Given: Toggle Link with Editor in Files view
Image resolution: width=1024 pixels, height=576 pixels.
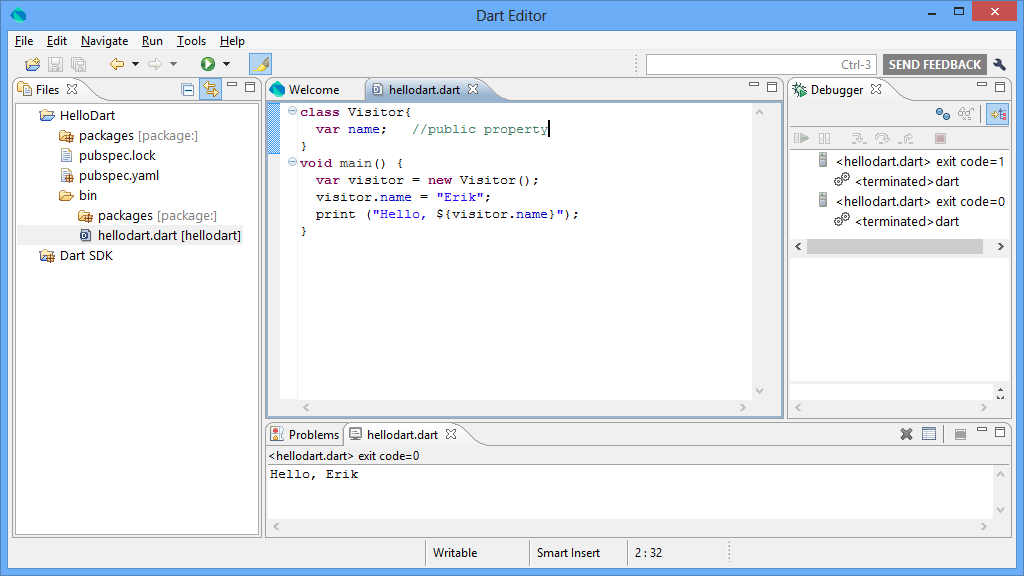Looking at the screenshot, I should click(x=210, y=89).
